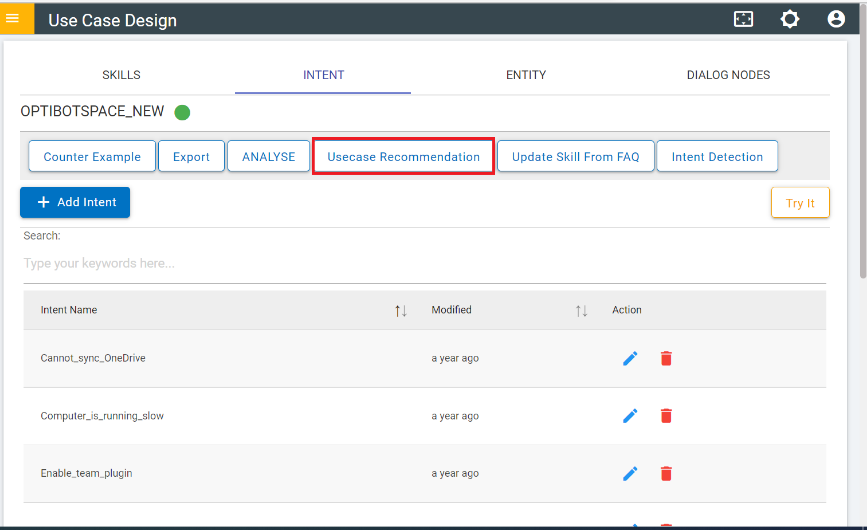The height and width of the screenshot is (530, 867).
Task: Open the hamburger menu in header
Action: coord(13,19)
